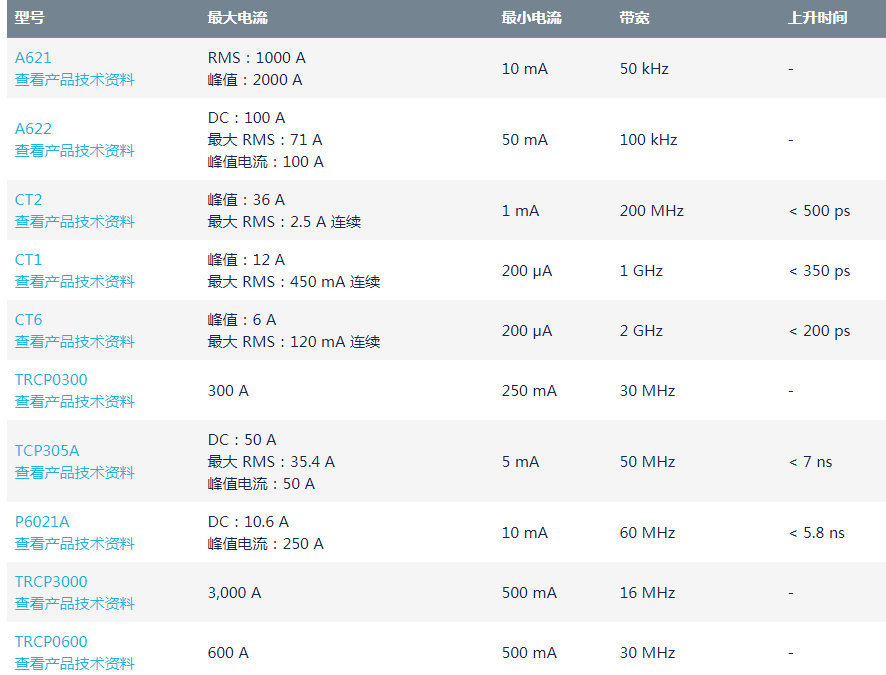Select '最大 RMS：120 mA 连续' text
Viewport: 886px width, 675px height.
pos(294,342)
